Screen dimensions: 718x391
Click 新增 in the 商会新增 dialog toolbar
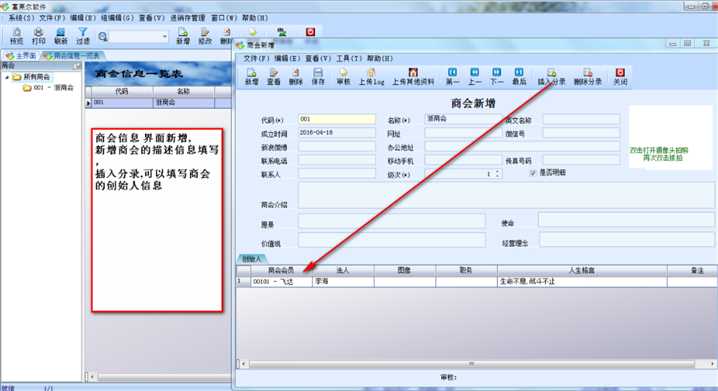click(x=251, y=76)
